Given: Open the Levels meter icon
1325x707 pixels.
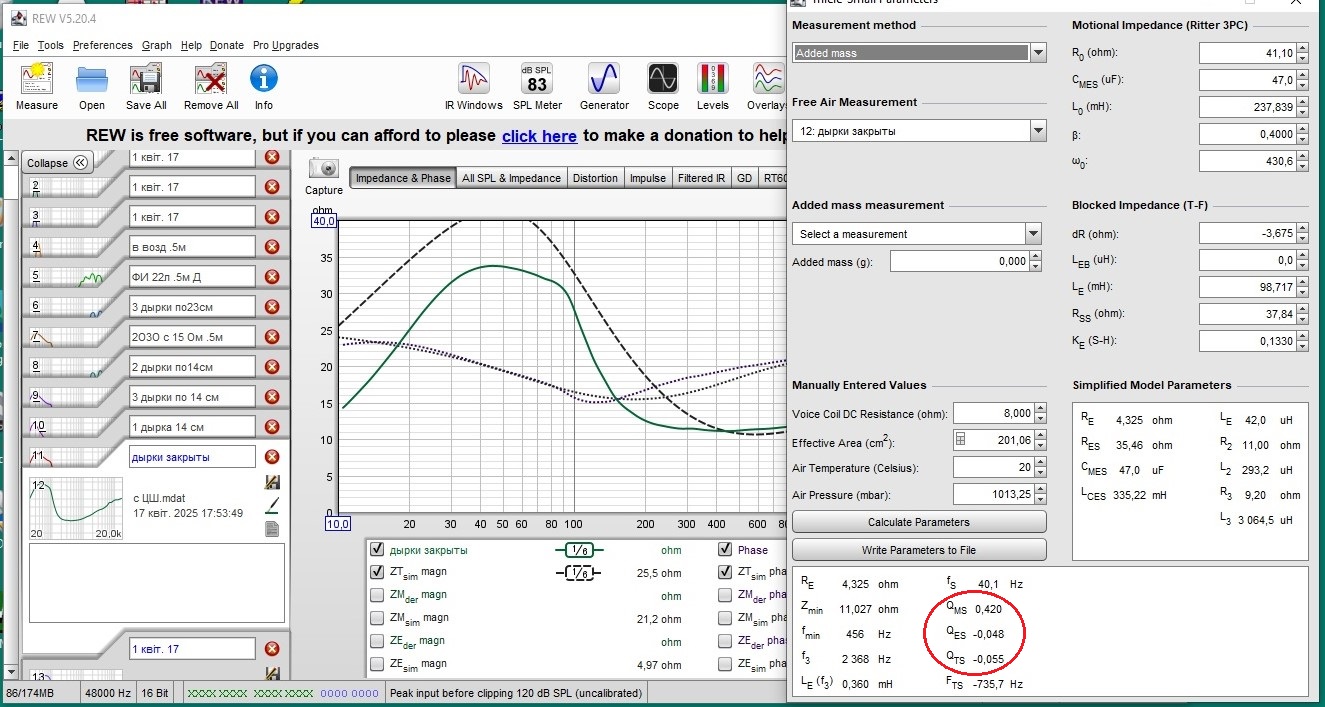Looking at the screenshot, I should pyautogui.click(x=712, y=78).
